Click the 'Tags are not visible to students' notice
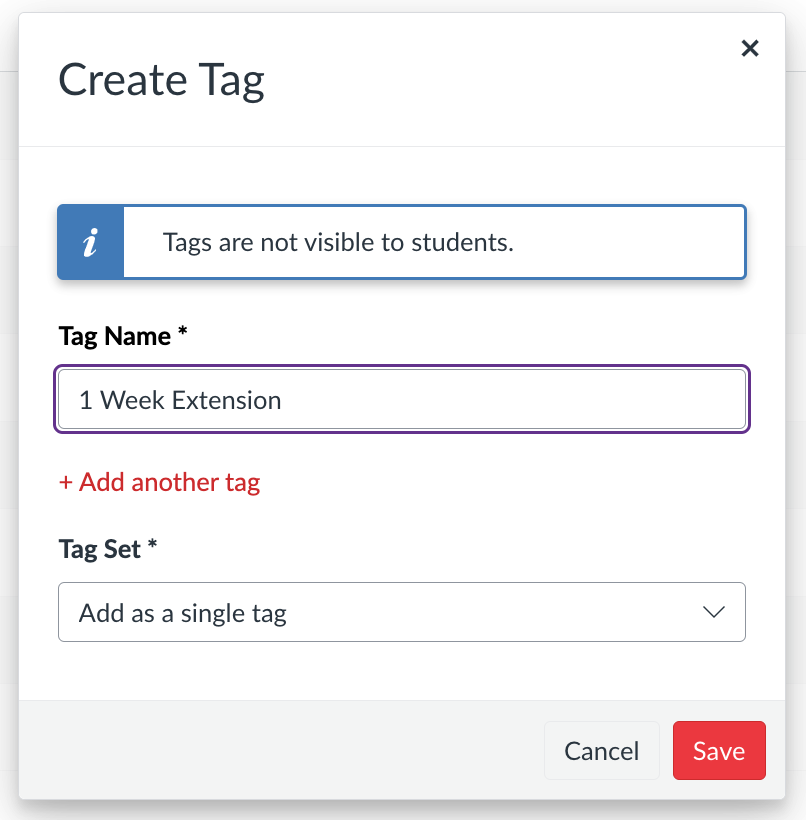 338,242
